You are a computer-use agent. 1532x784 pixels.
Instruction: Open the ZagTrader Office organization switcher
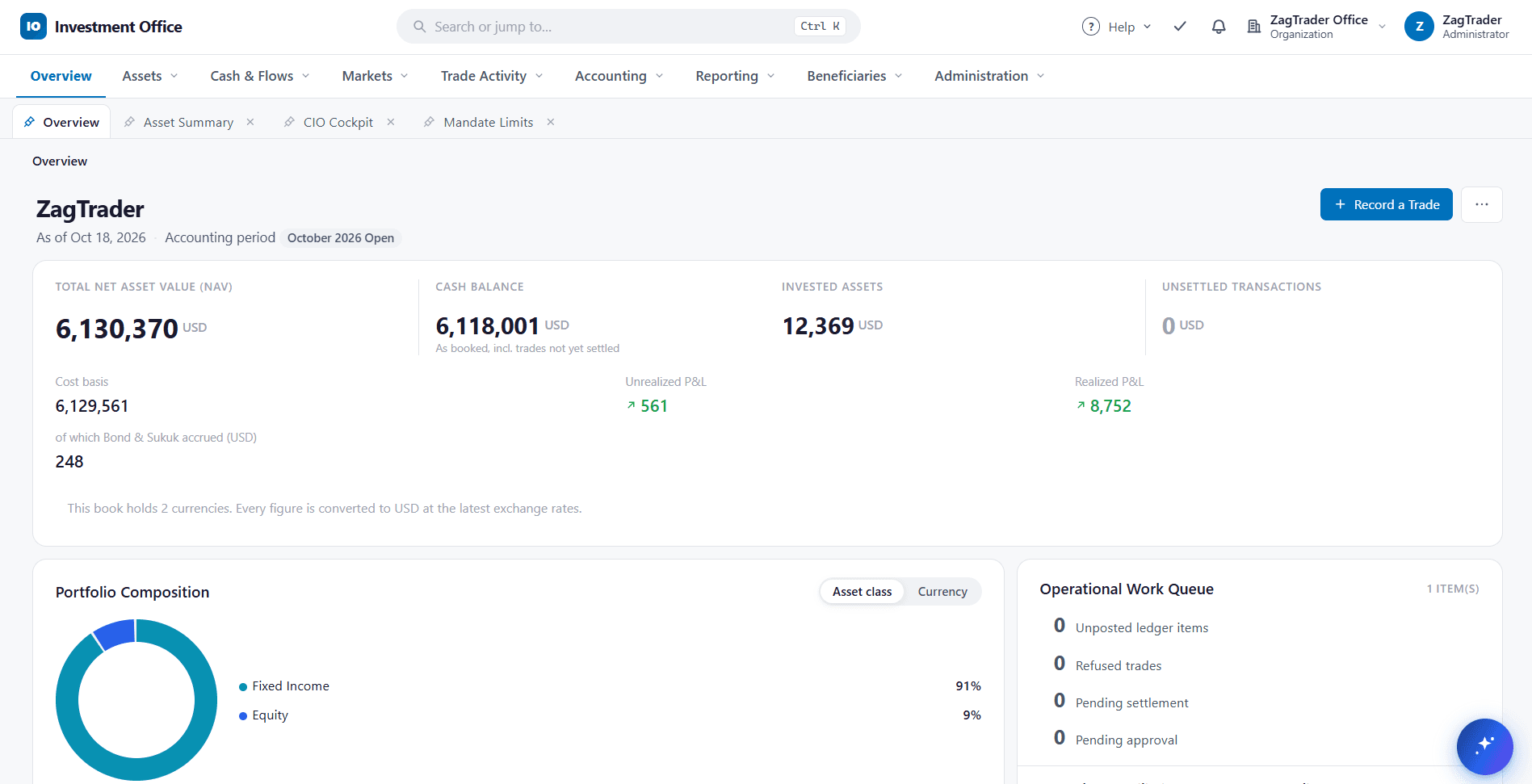pos(1316,27)
